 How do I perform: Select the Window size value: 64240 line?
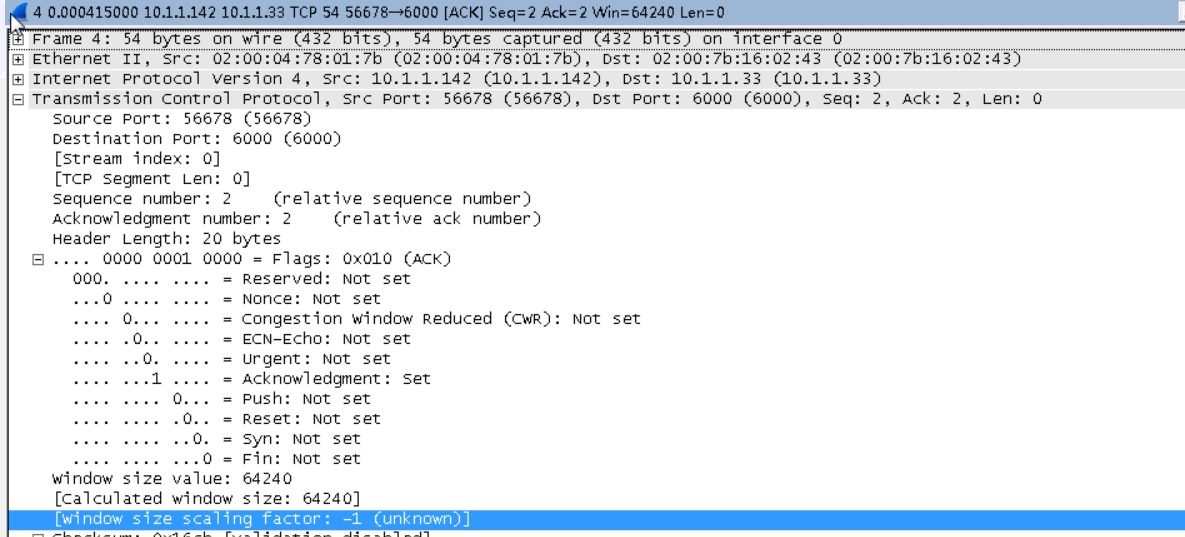(172, 479)
